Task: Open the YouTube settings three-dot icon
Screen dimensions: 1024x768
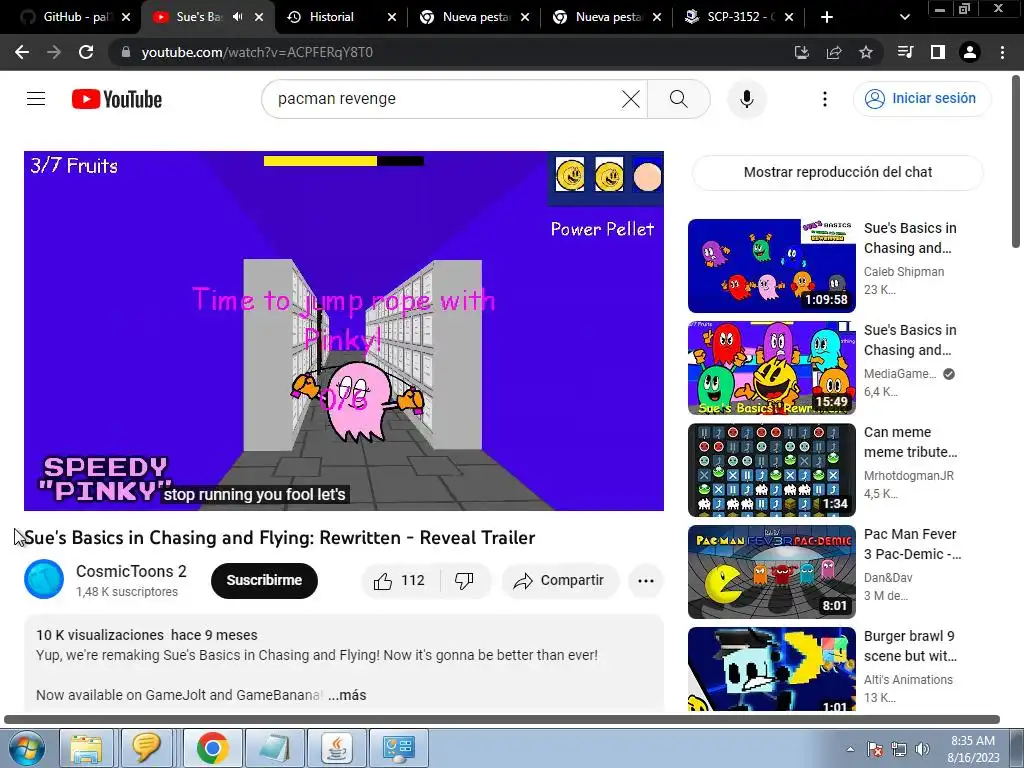Action: tap(825, 99)
